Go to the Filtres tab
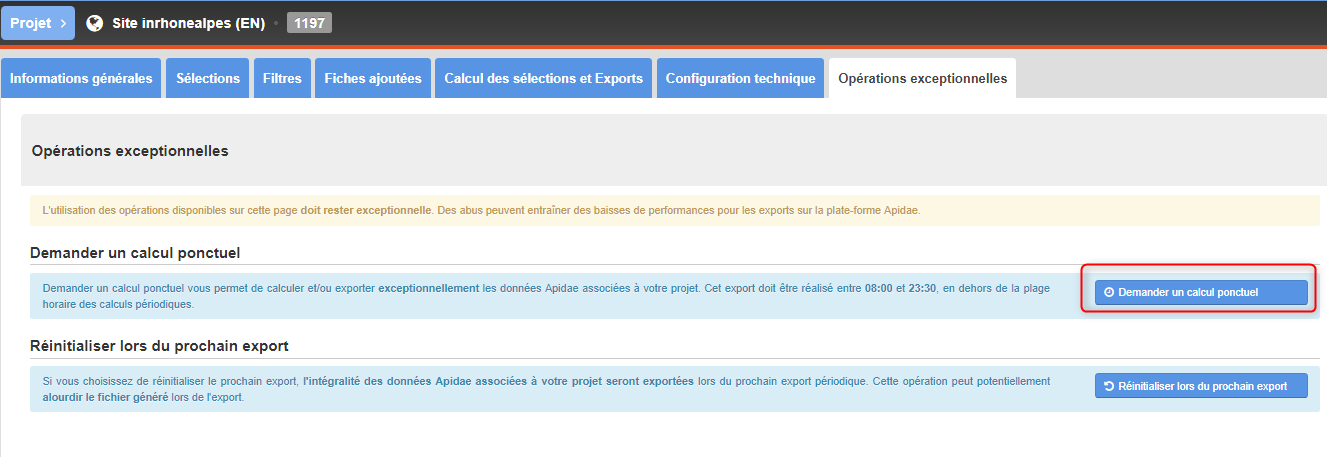 282,78
